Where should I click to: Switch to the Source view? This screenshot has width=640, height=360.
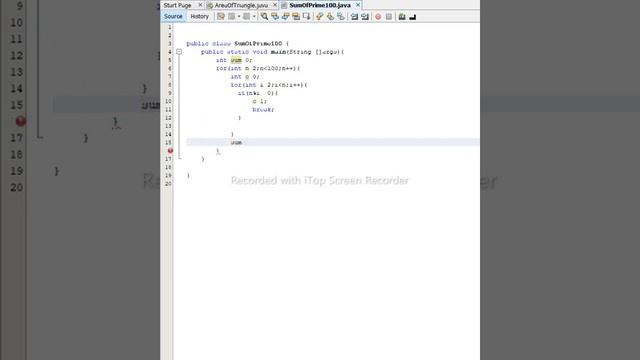point(173,16)
